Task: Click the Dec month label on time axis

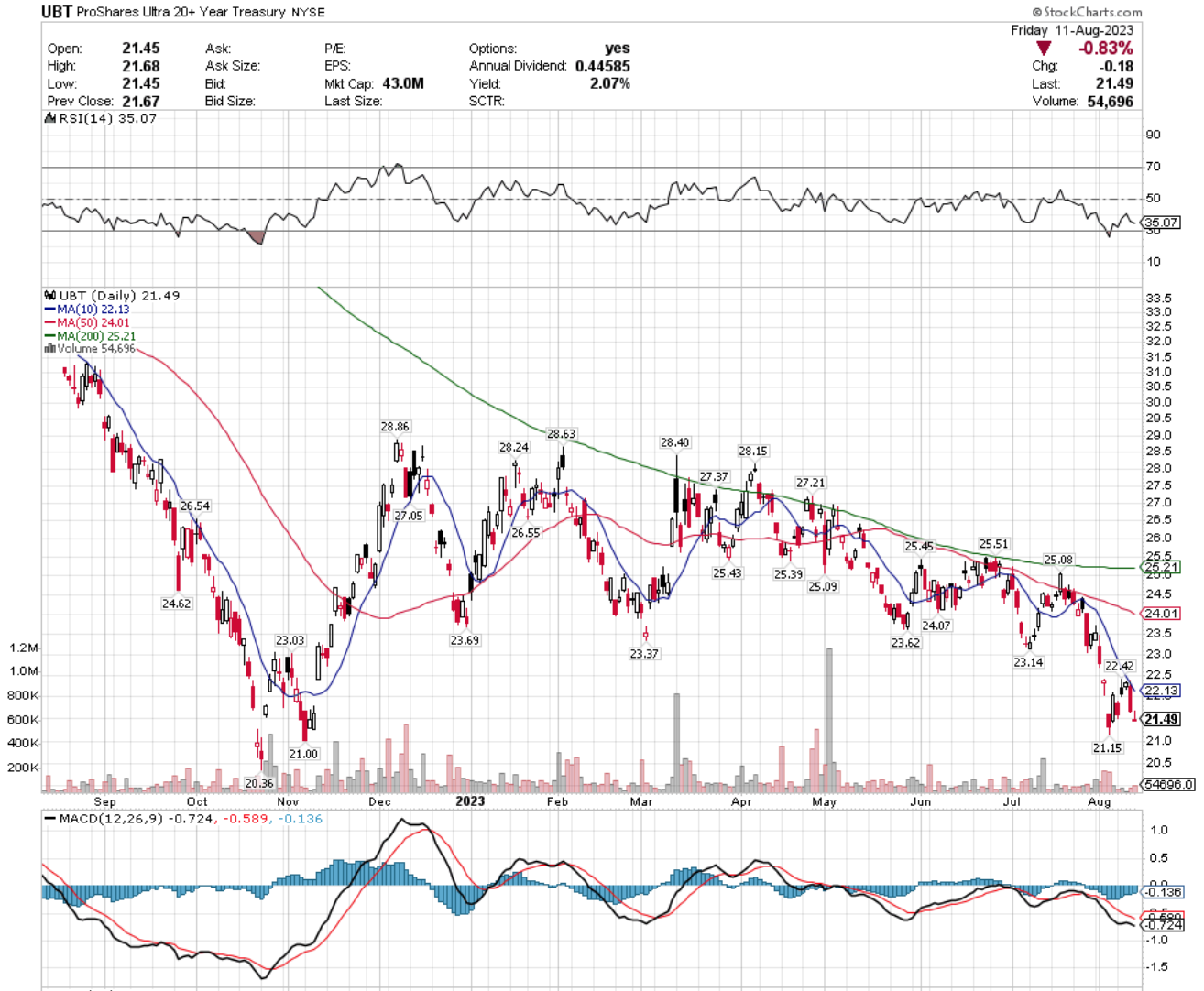Action: 379,801
